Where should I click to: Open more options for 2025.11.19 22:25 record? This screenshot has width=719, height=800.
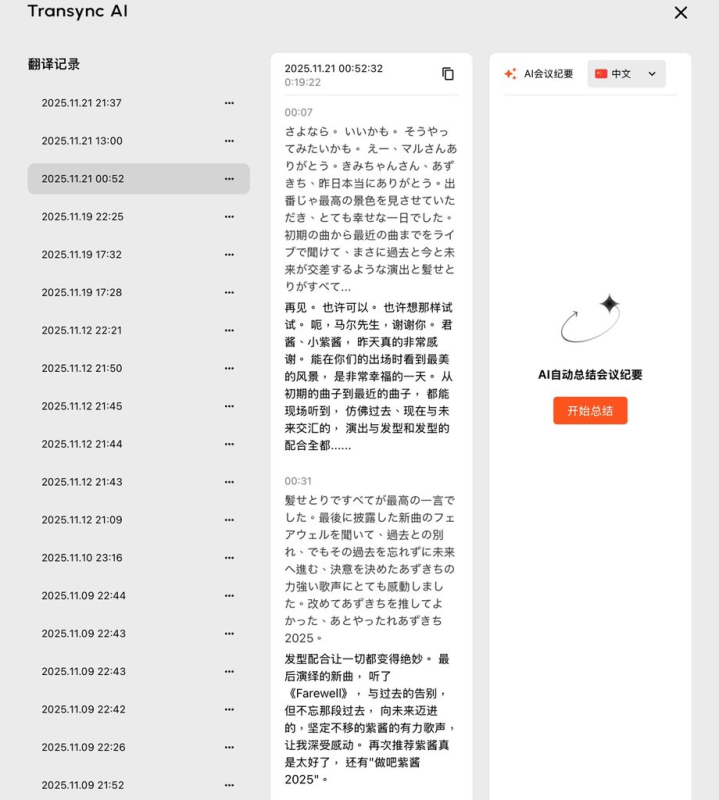[229, 217]
